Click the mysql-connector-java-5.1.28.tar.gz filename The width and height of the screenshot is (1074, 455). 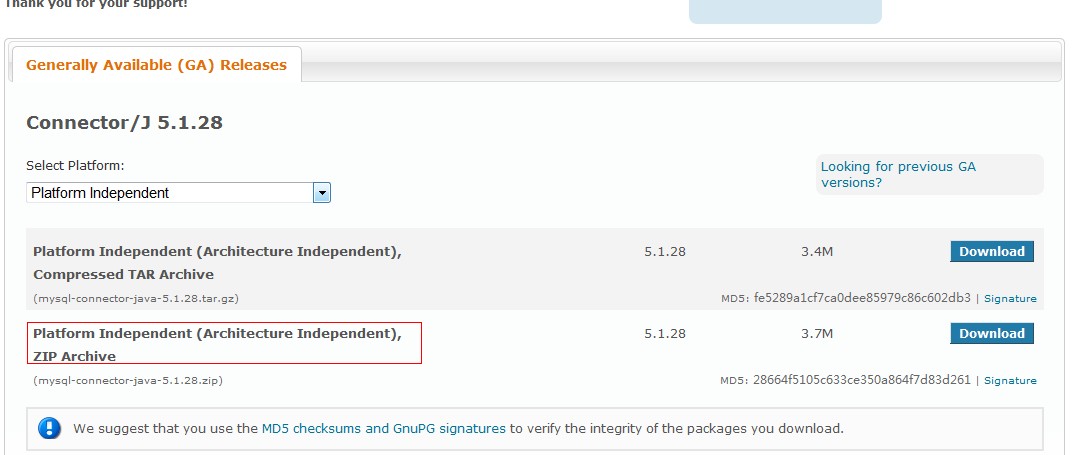pos(136,299)
